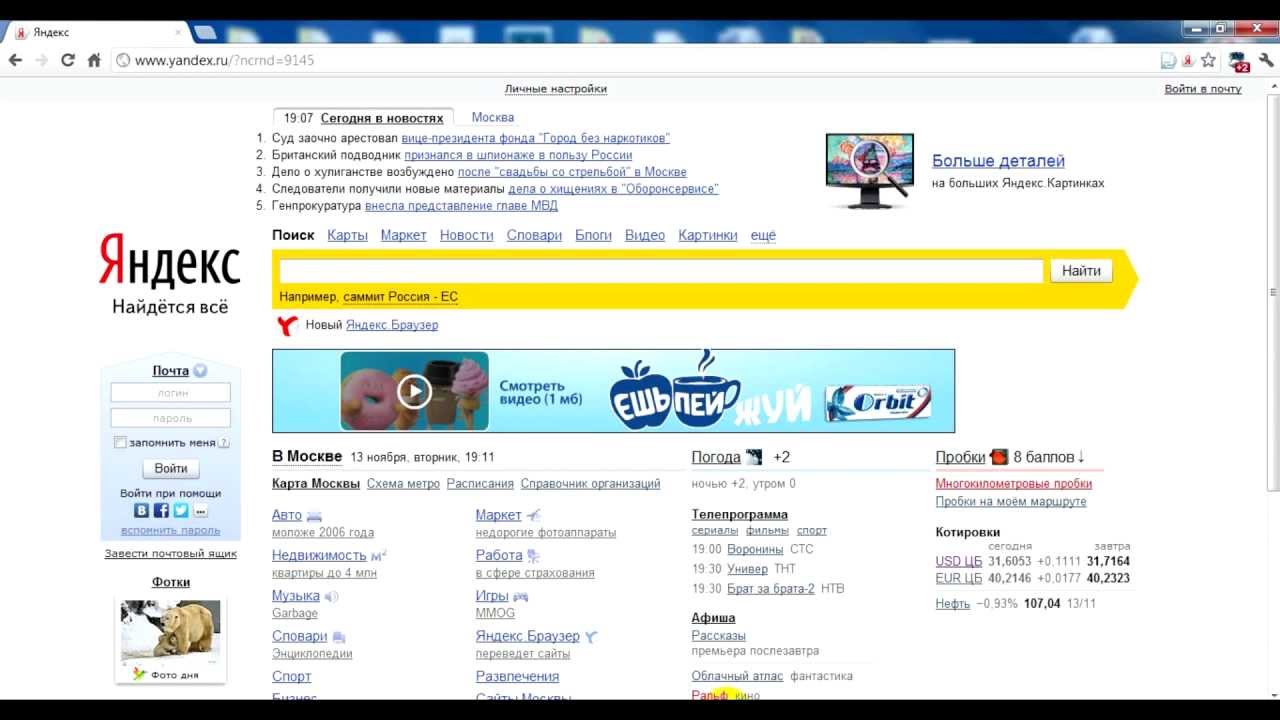Click the car icon next to Авто

pyautogui.click(x=314, y=516)
